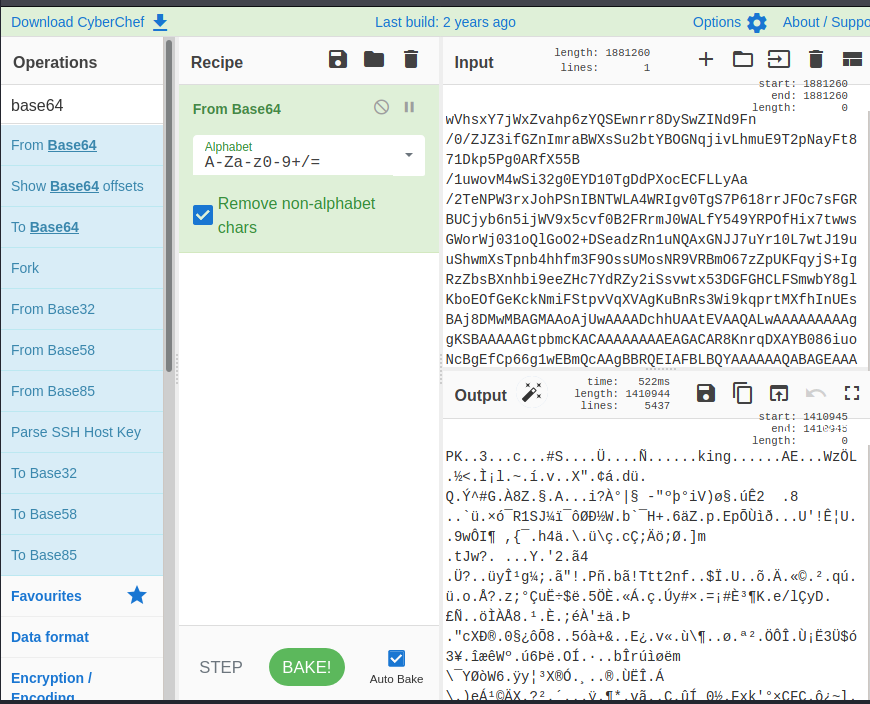Set breakpoint on From Base64 operation
The width and height of the screenshot is (870, 704).
[x=409, y=107]
